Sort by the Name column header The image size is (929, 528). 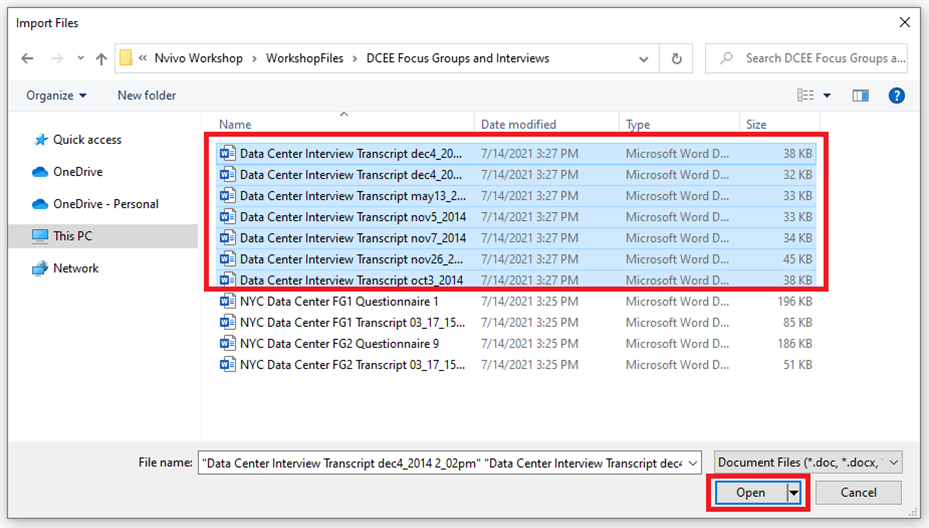coord(235,124)
